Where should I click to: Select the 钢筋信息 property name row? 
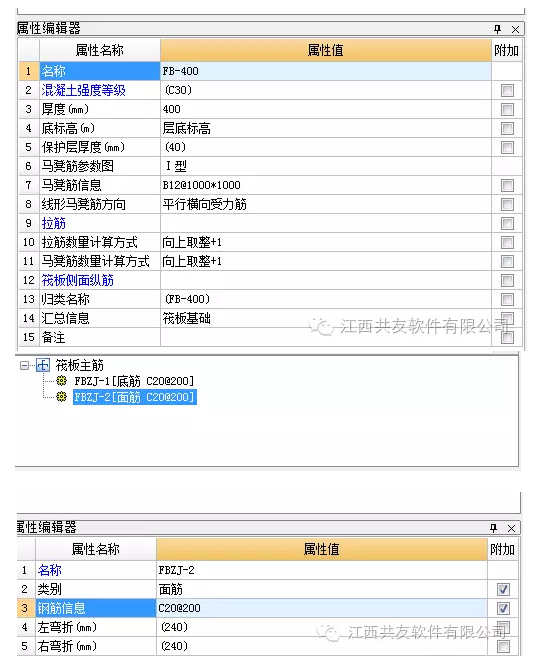click(x=96, y=608)
